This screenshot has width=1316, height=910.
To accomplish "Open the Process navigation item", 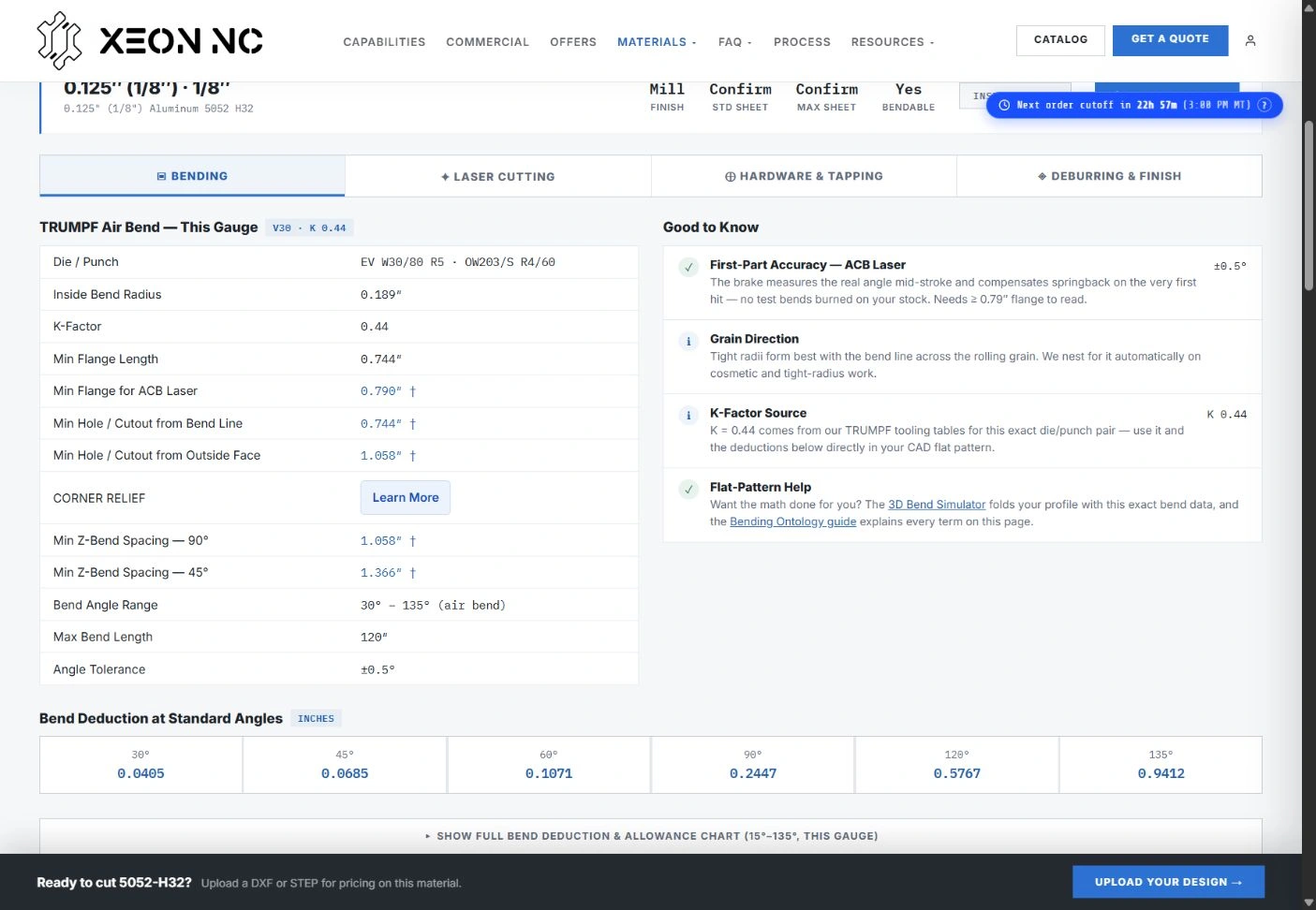I will pos(802,42).
